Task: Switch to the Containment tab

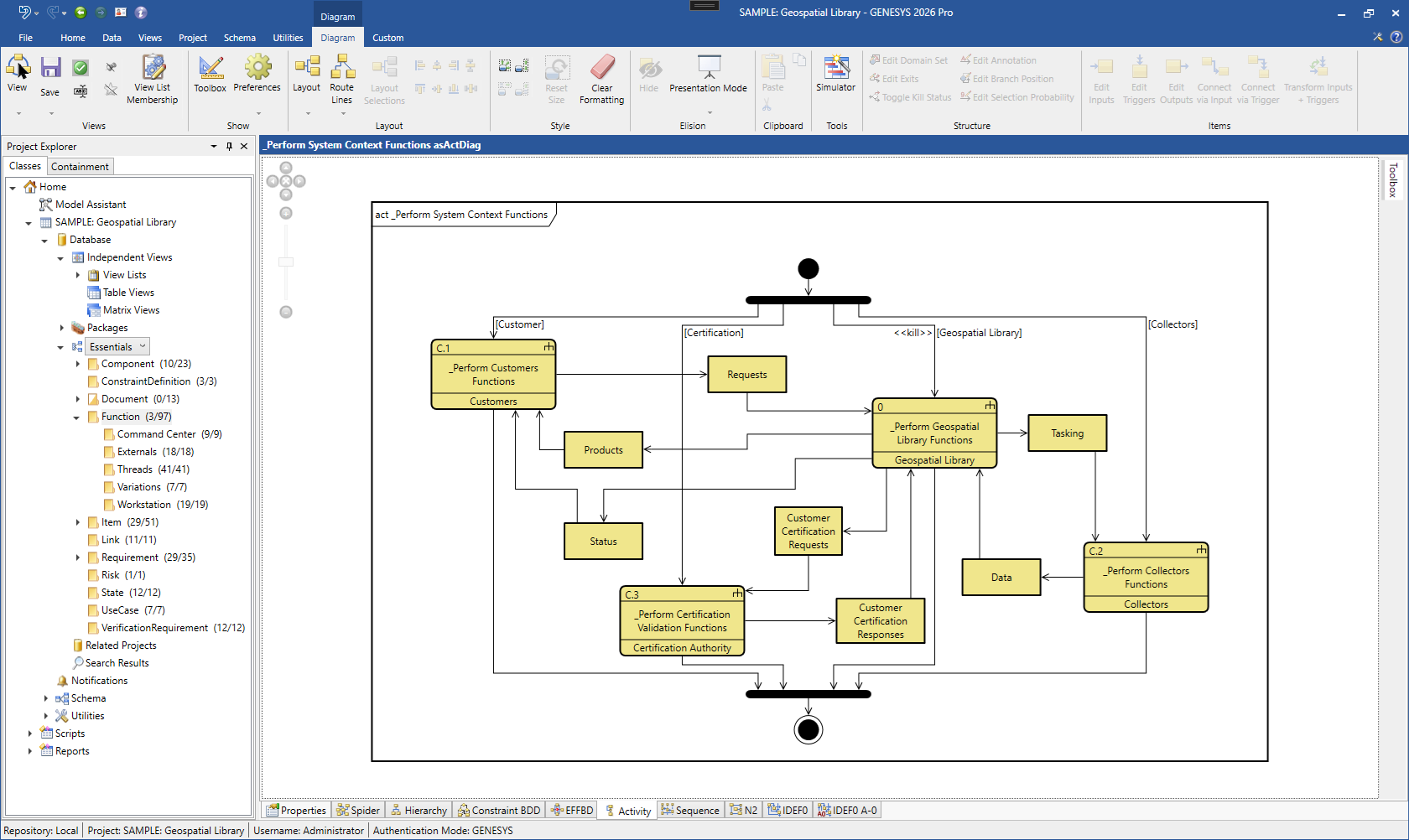Action: pos(80,166)
